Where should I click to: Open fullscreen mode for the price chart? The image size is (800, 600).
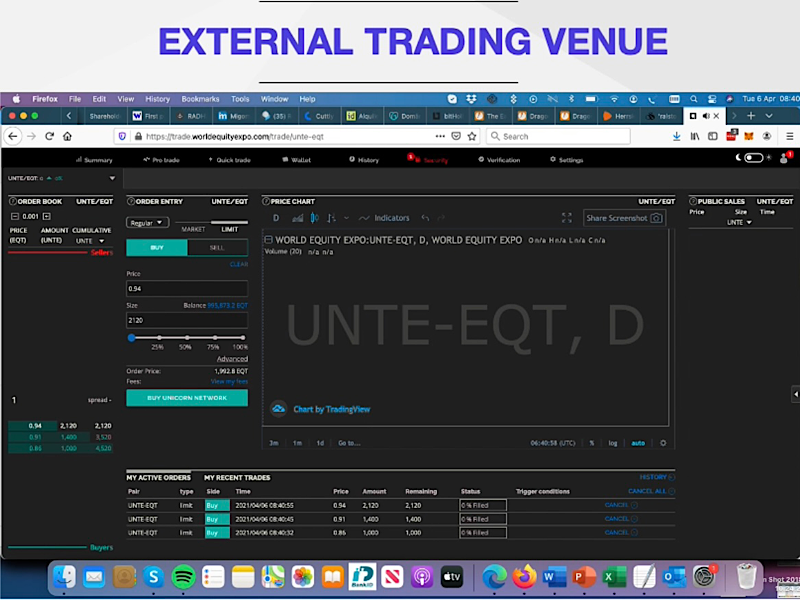pos(567,218)
